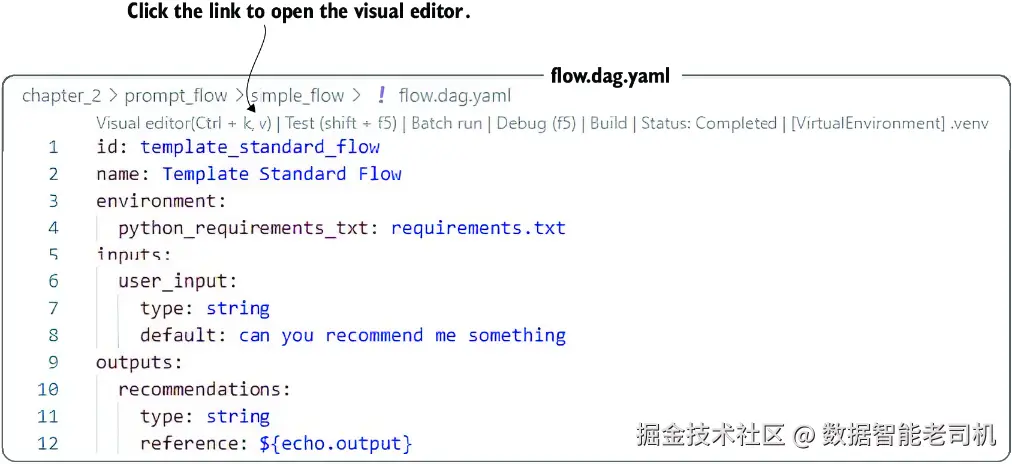Click the YAML file type icon in breadcrumb

point(381,96)
